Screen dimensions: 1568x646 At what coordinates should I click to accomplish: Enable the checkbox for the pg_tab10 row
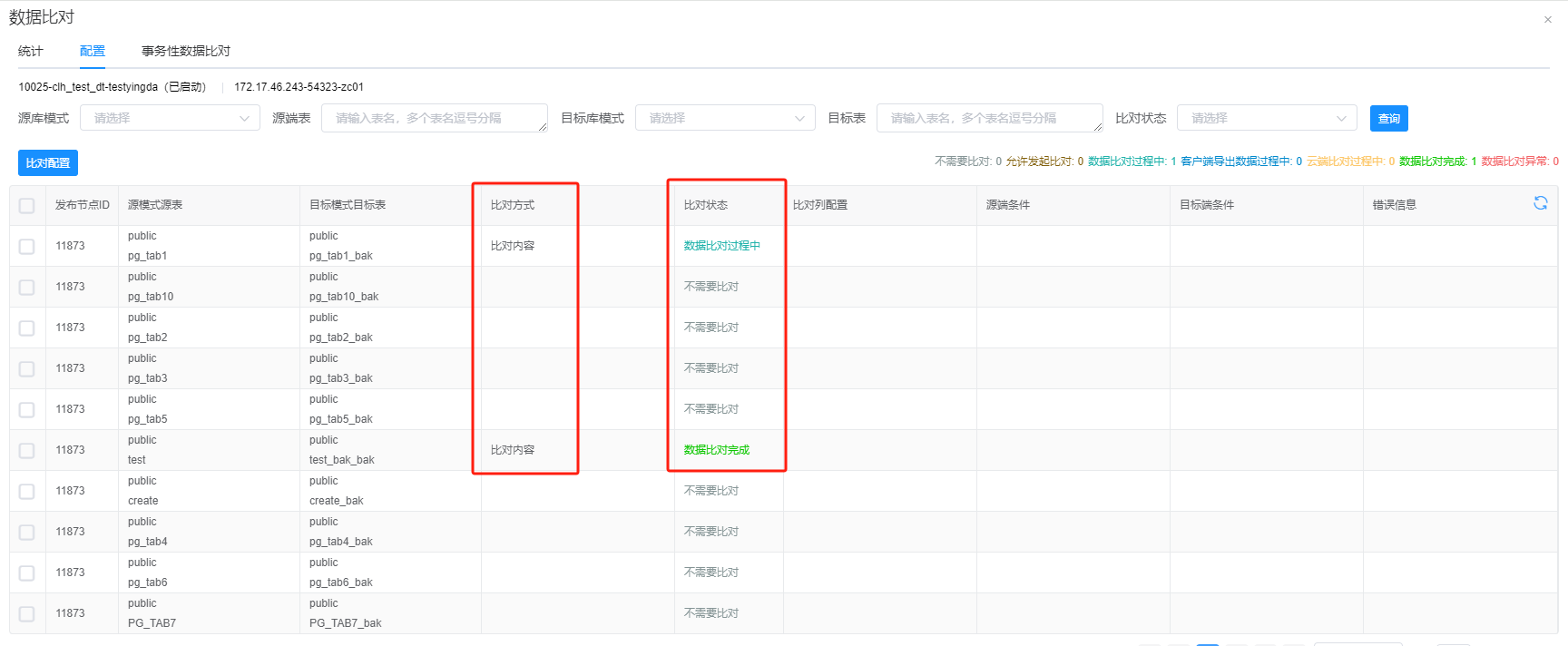(x=27, y=288)
